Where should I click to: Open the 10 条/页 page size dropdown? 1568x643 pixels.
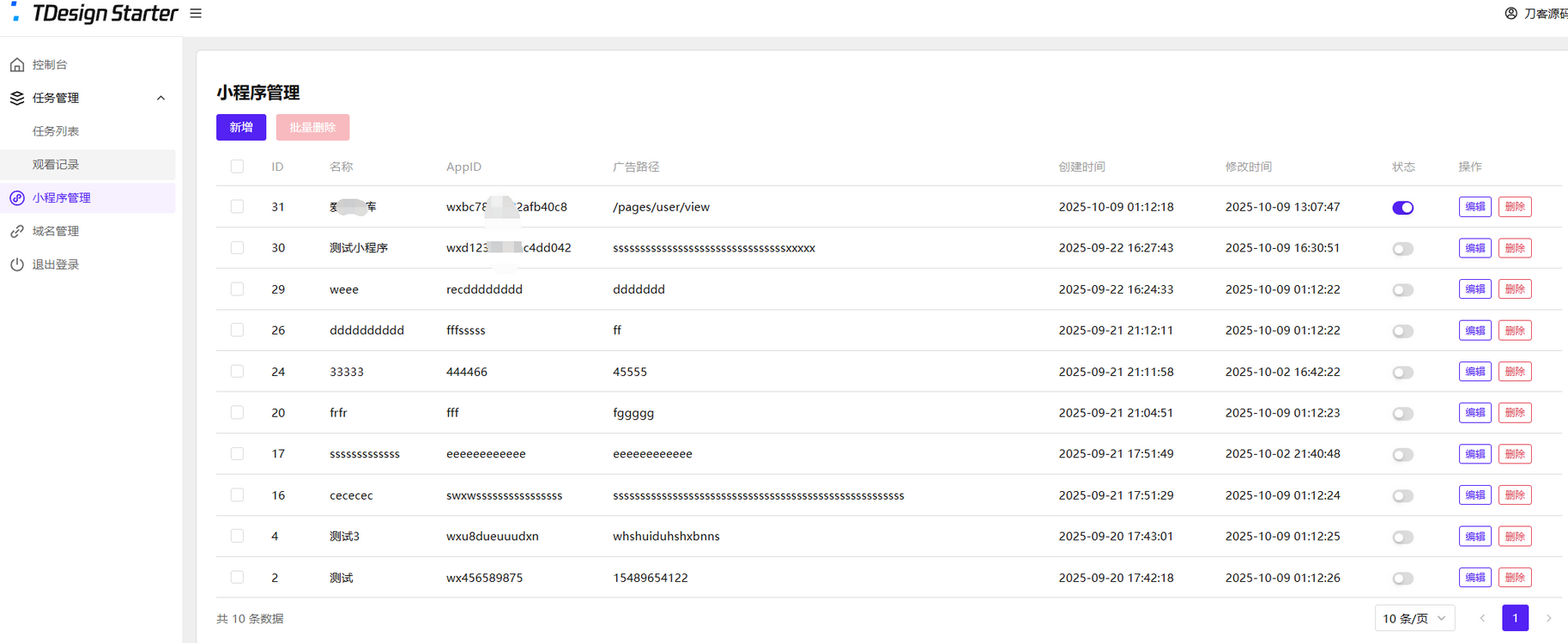[1414, 618]
